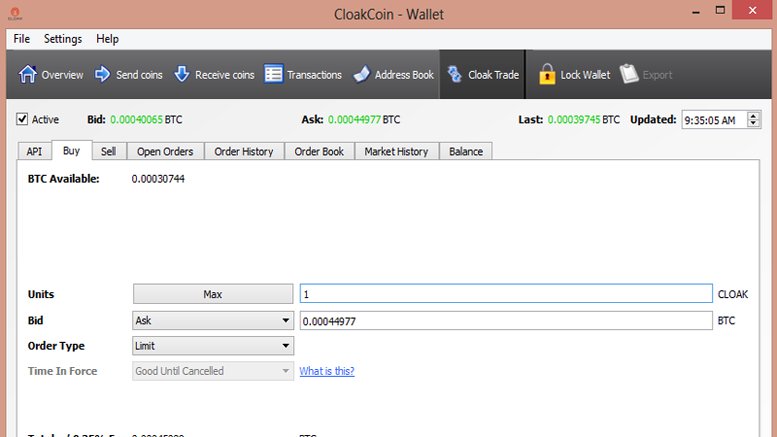Open the Help menu
The width and height of the screenshot is (777, 437).
click(107, 39)
